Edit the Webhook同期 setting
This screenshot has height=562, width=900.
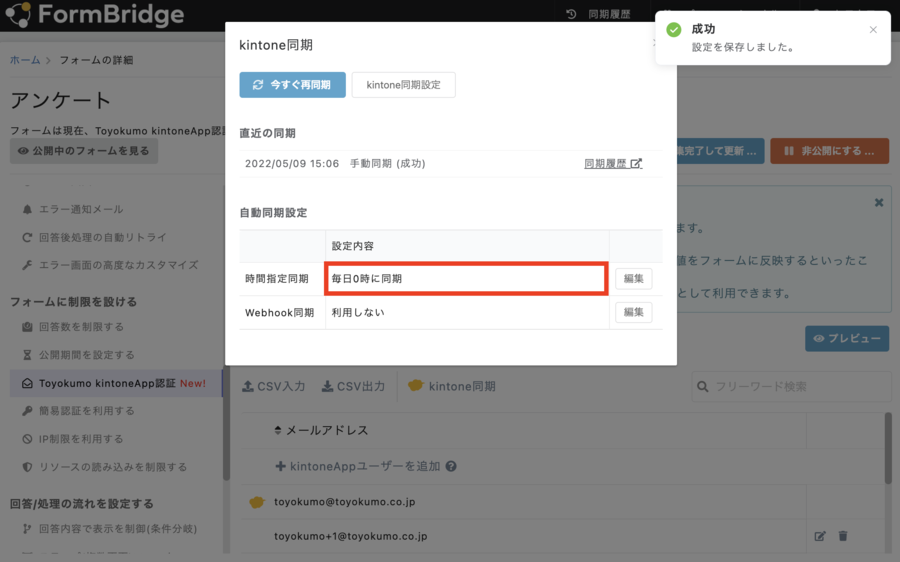click(634, 312)
